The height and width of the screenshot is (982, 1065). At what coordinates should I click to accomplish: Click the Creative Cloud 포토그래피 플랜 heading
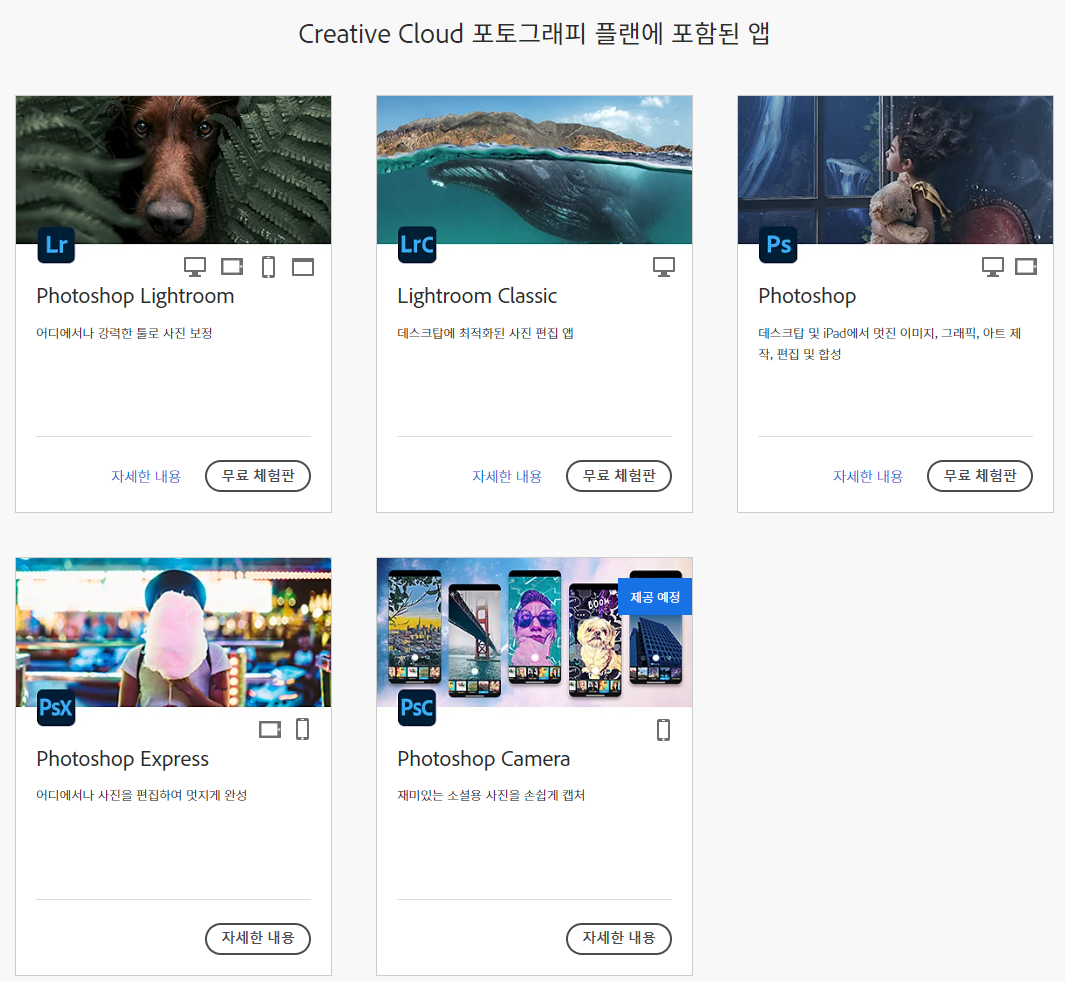pyautogui.click(x=534, y=33)
